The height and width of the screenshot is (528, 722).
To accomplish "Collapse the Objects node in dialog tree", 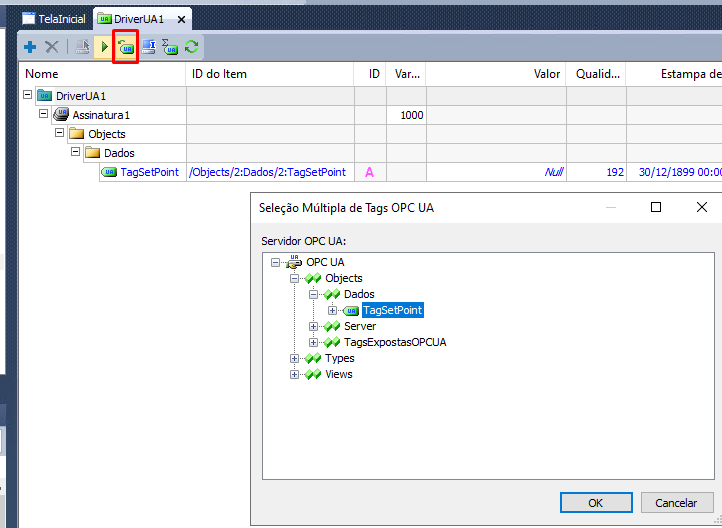I will (x=294, y=279).
